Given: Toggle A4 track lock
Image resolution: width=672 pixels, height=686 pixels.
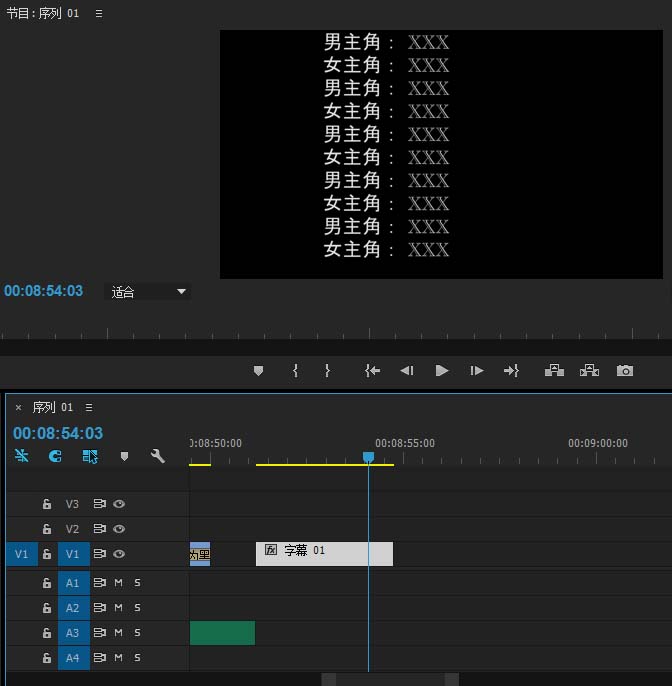Looking at the screenshot, I should (x=47, y=658).
